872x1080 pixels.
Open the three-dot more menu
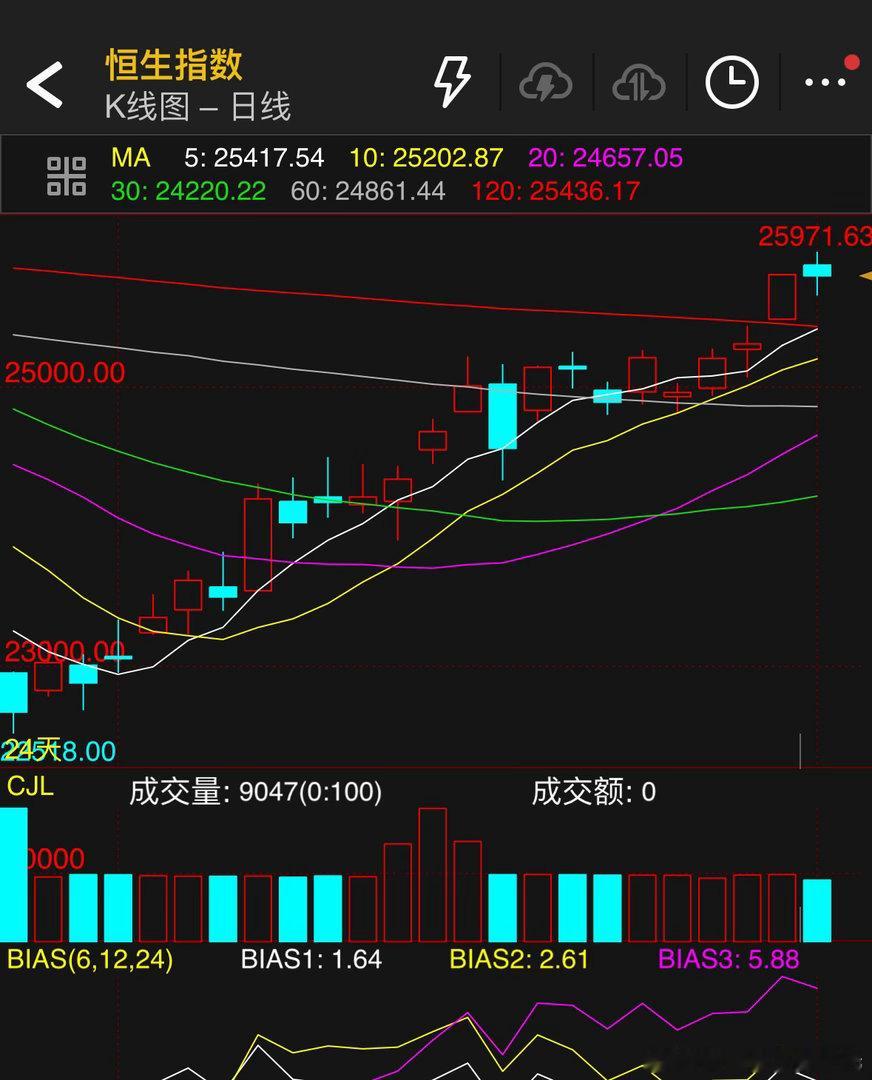825,82
